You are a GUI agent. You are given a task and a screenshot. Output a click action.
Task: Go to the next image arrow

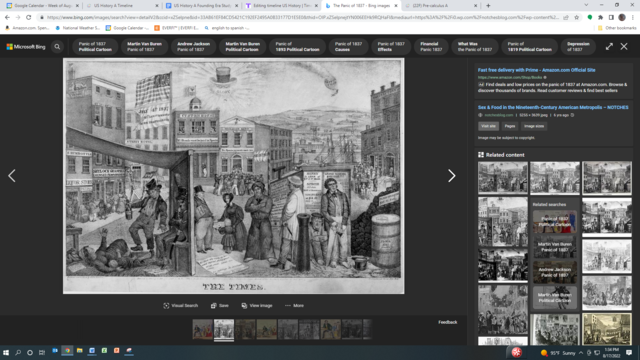click(451, 176)
